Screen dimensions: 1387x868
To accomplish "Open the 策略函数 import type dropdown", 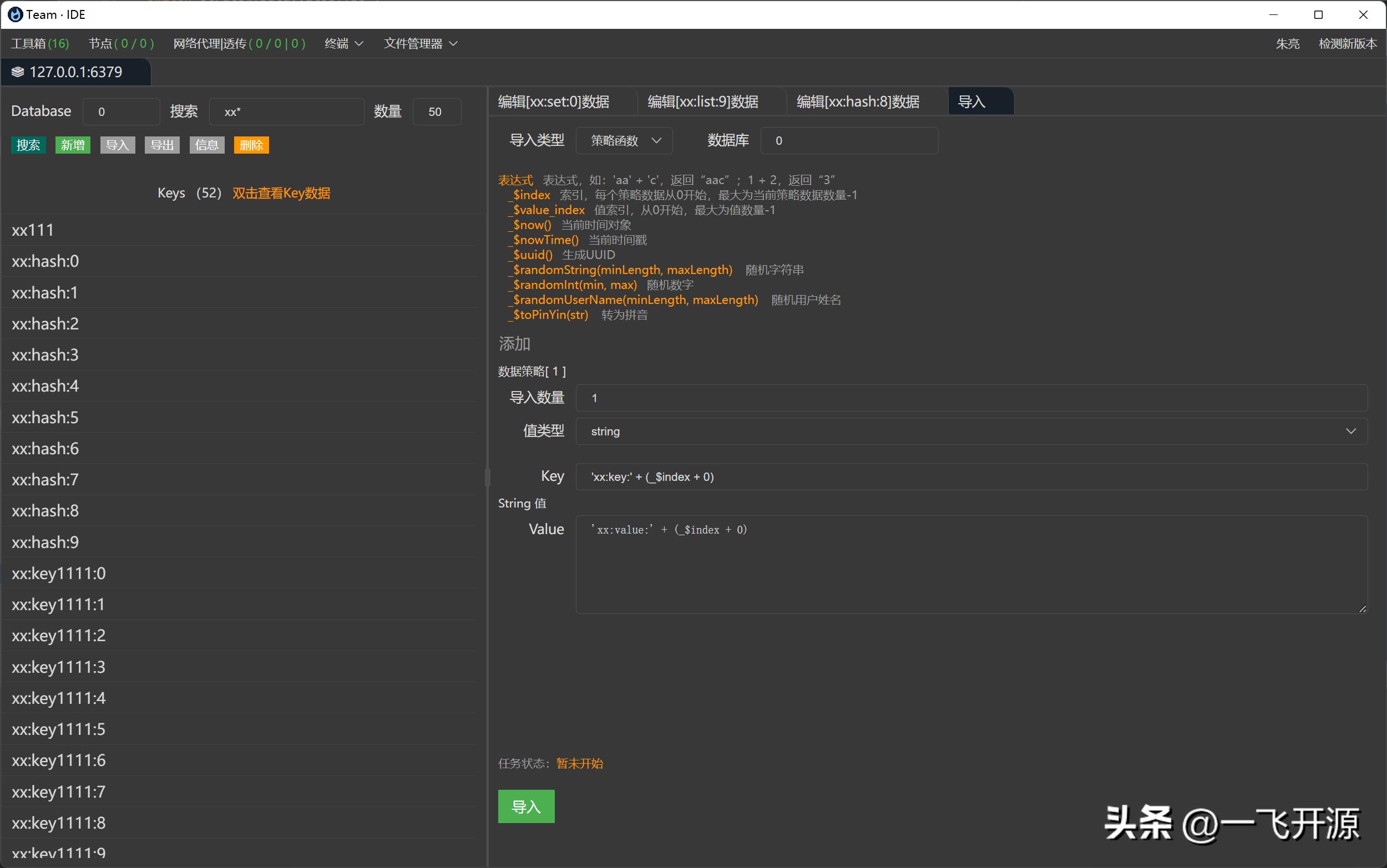I will point(624,140).
